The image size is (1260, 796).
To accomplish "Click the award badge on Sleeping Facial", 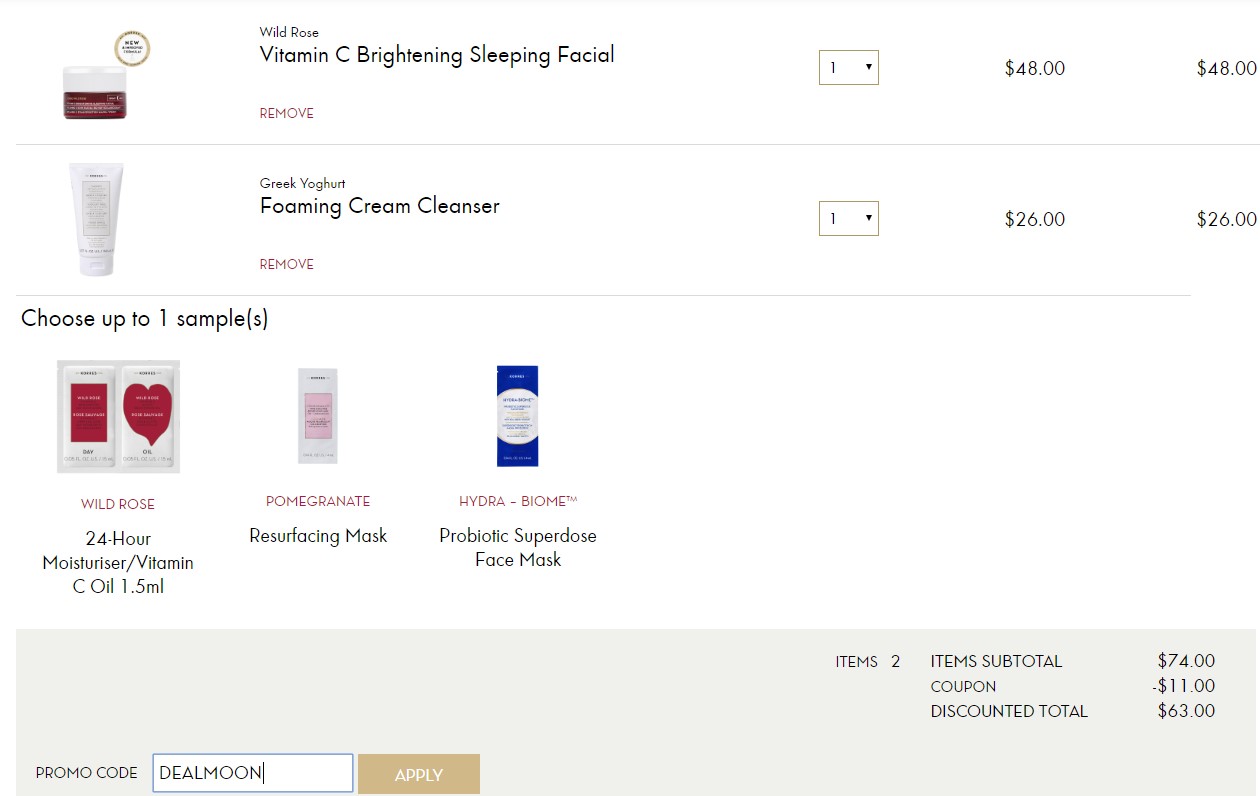I will 132,49.
